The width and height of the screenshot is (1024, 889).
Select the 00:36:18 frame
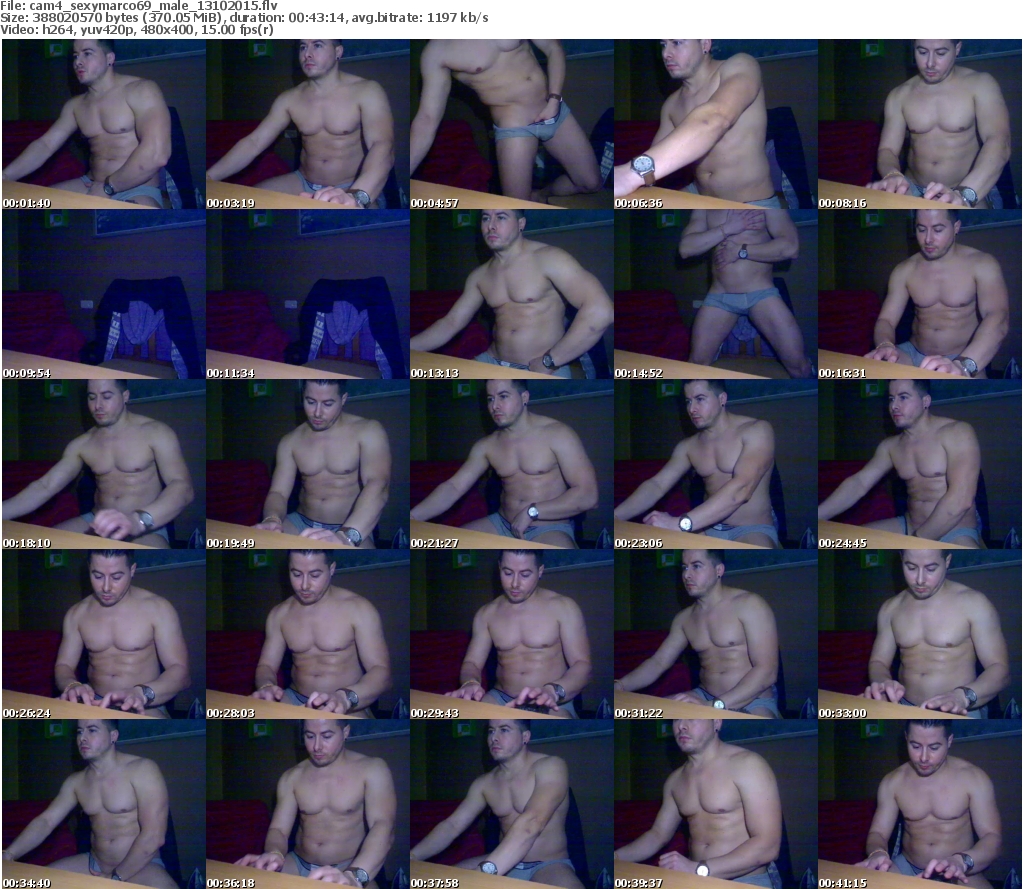(308, 804)
